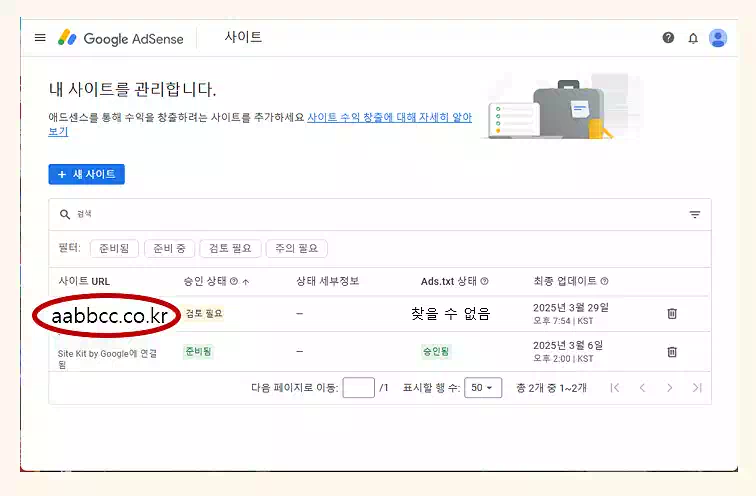Click the page number input field
Screen dimensions: 756x496
point(358,388)
